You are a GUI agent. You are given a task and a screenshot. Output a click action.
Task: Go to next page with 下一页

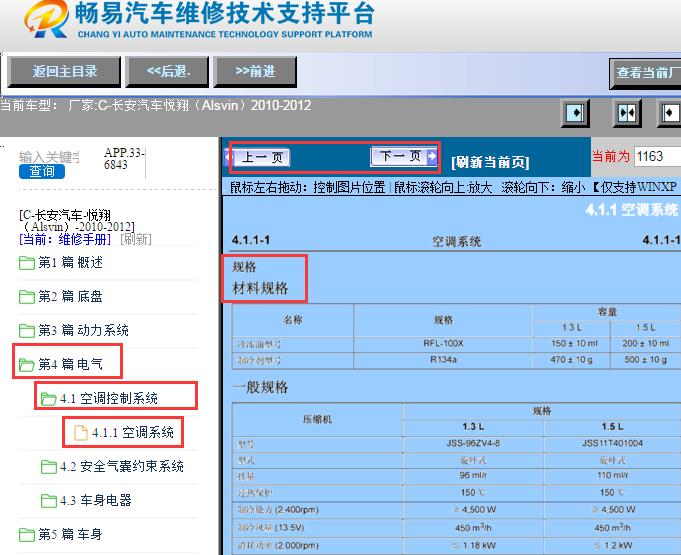pos(403,156)
